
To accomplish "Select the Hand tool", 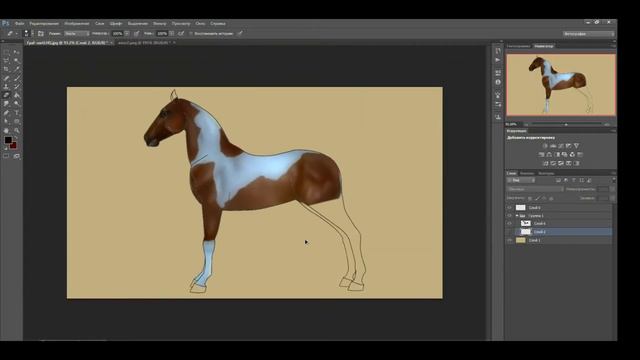I will click(6, 131).
